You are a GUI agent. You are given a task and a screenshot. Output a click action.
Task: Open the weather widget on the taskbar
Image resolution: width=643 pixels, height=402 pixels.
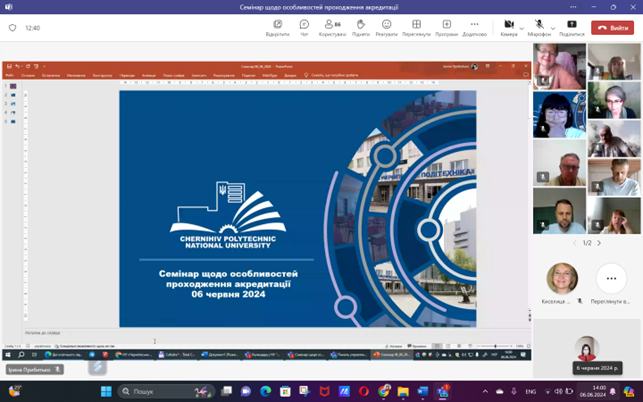coord(14,391)
